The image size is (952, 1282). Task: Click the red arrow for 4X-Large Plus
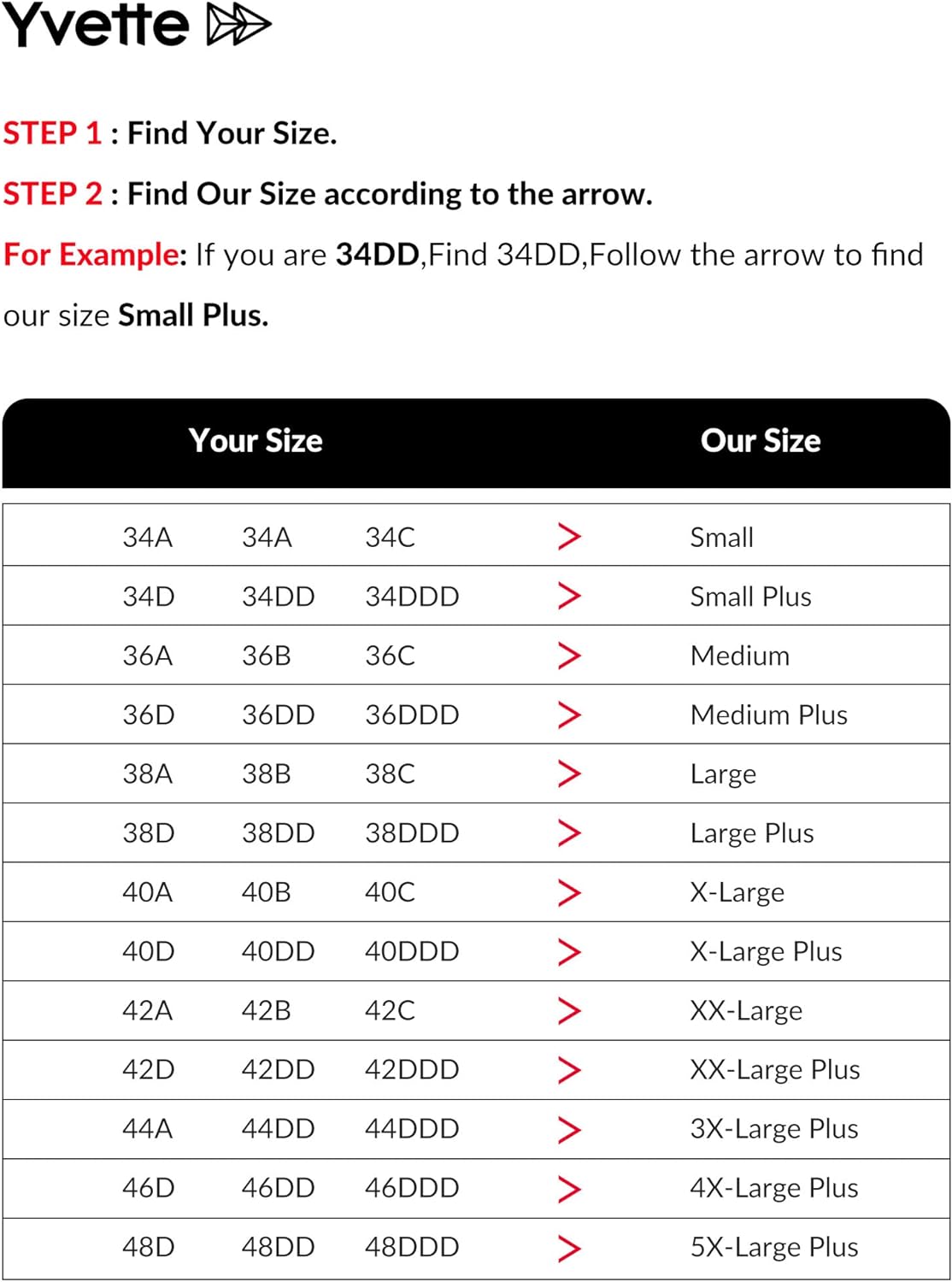pyautogui.click(x=569, y=1188)
